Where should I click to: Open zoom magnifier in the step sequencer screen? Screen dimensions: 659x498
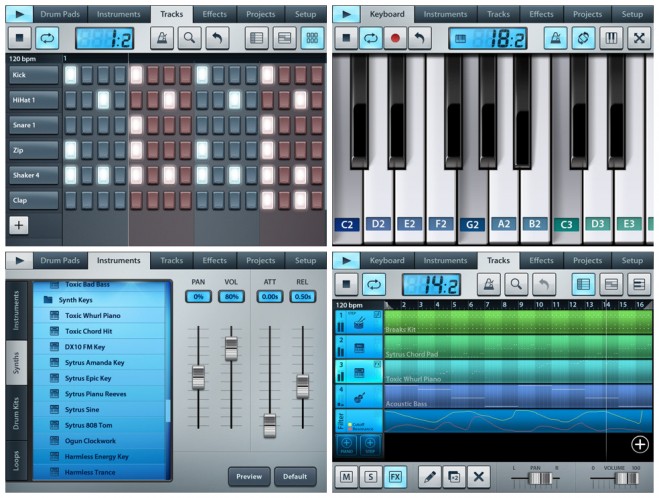coord(189,38)
